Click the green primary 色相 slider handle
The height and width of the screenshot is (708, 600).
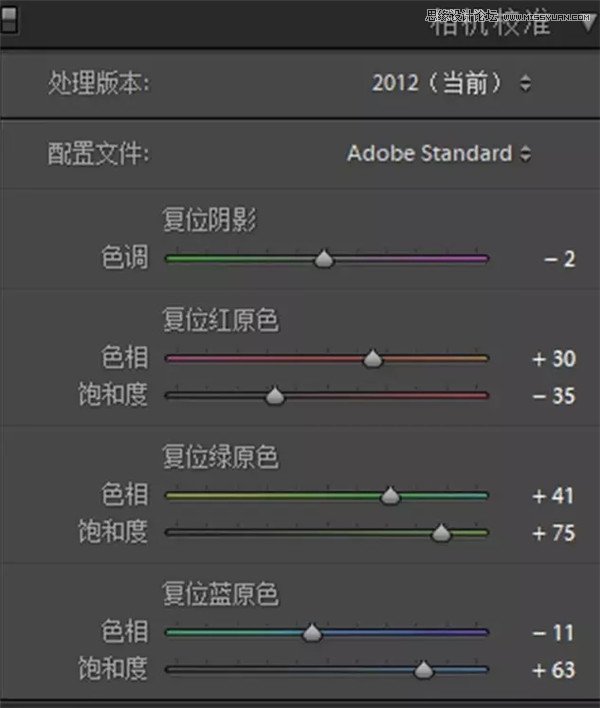pos(390,496)
